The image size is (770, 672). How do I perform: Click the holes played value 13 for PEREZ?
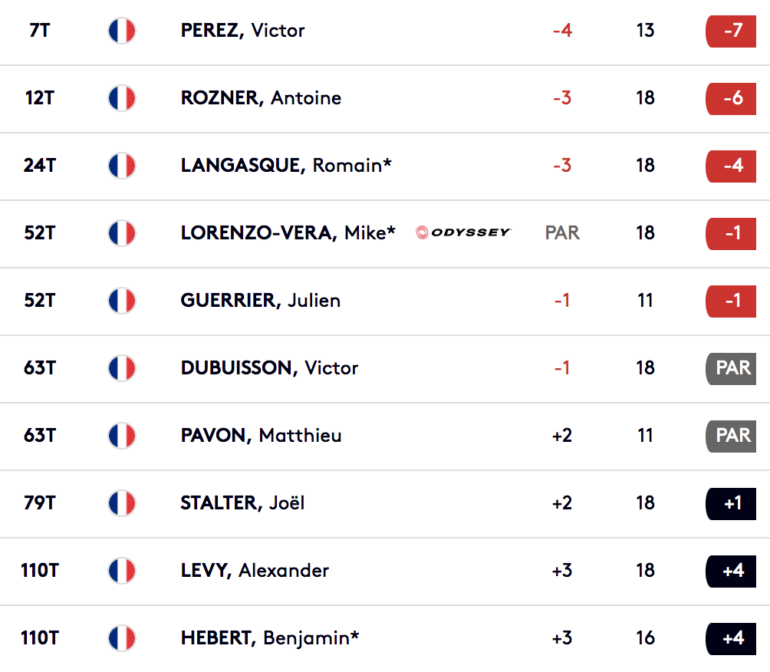(645, 30)
